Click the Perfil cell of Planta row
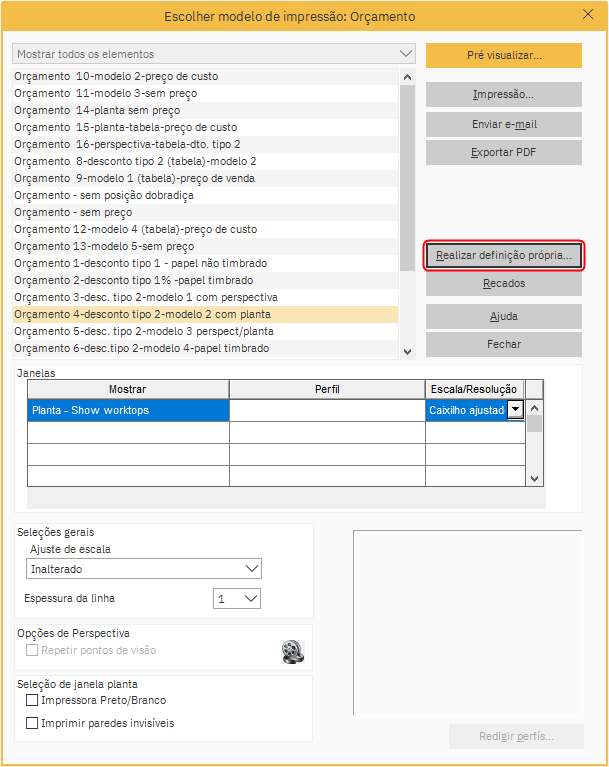The image size is (609, 767). click(x=327, y=410)
